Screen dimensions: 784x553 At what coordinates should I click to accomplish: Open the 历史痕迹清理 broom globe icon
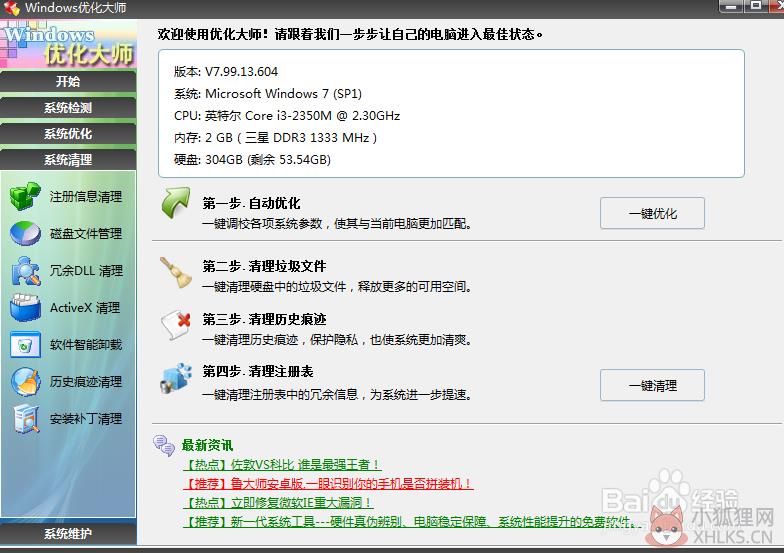click(26, 382)
